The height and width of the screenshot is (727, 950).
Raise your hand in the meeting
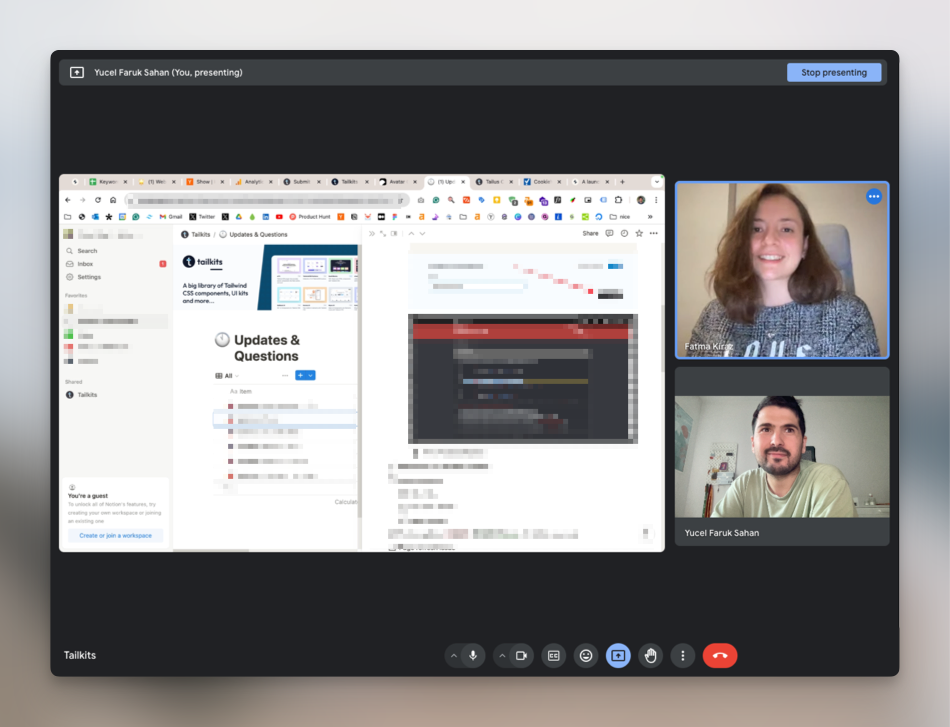[651, 656]
